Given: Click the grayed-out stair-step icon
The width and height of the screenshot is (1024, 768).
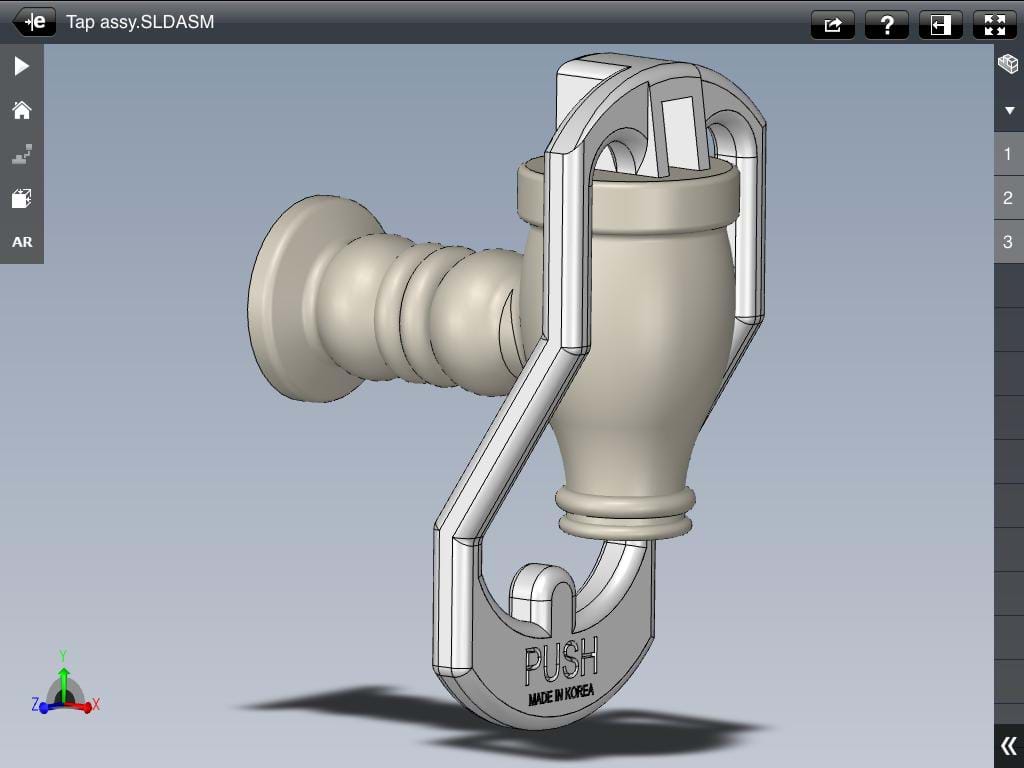Looking at the screenshot, I should 21,154.
